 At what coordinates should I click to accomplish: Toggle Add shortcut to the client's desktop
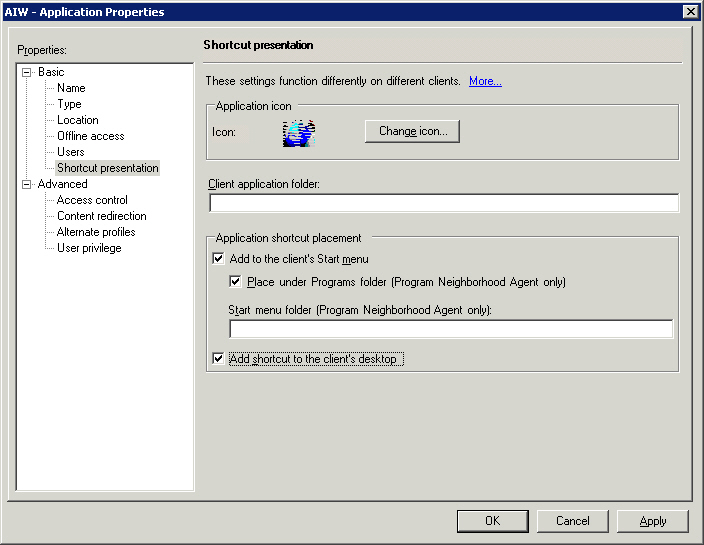click(219, 359)
